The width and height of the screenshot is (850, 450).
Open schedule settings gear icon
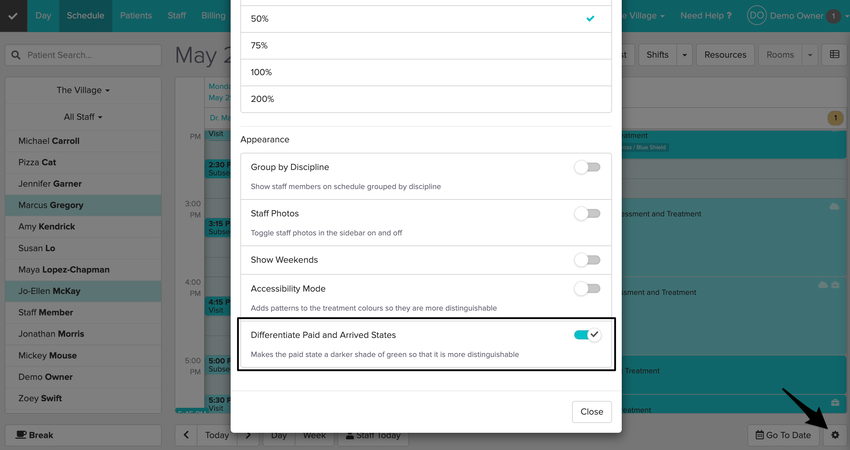coord(836,435)
